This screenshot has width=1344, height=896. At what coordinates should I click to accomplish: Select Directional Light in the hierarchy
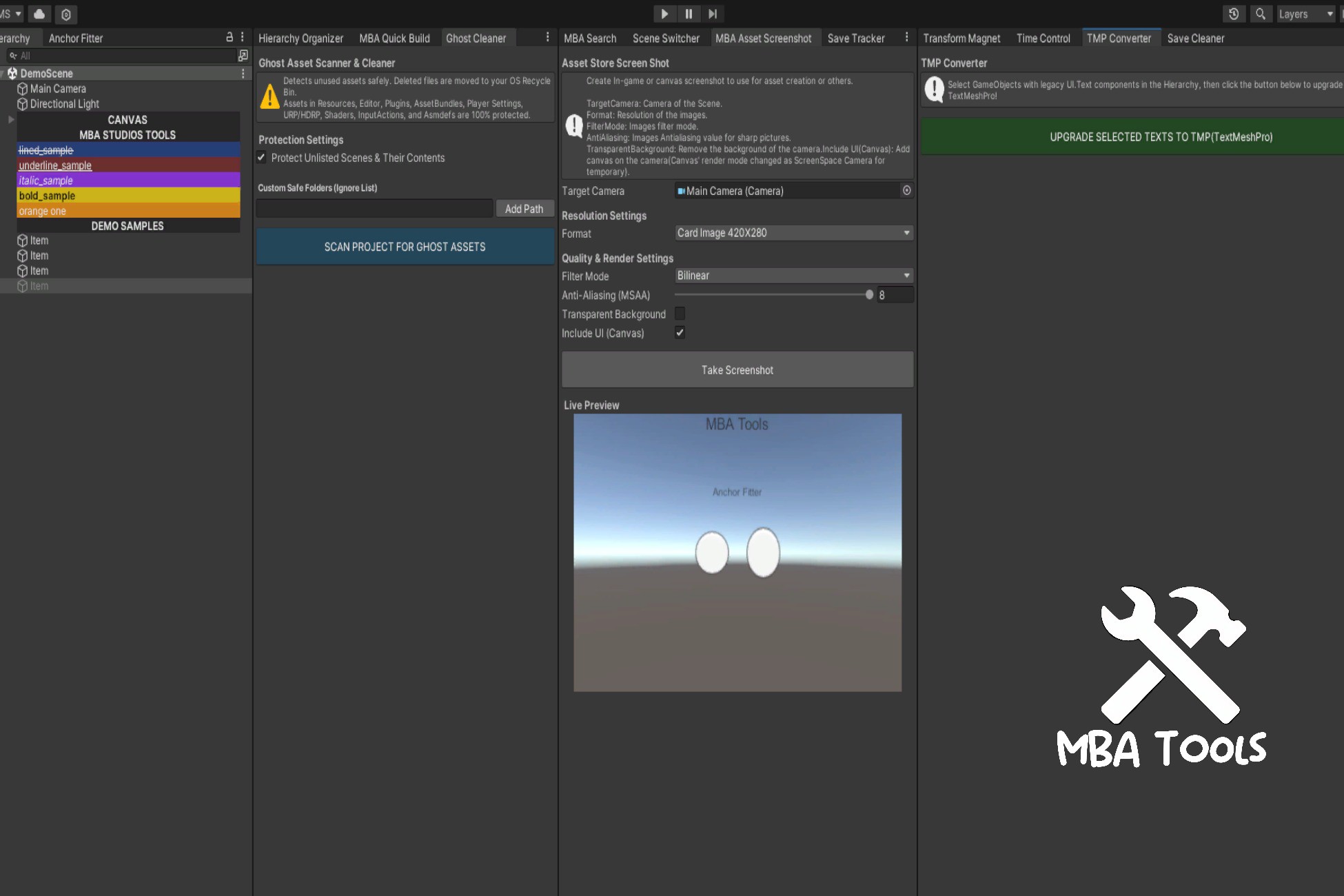(65, 104)
